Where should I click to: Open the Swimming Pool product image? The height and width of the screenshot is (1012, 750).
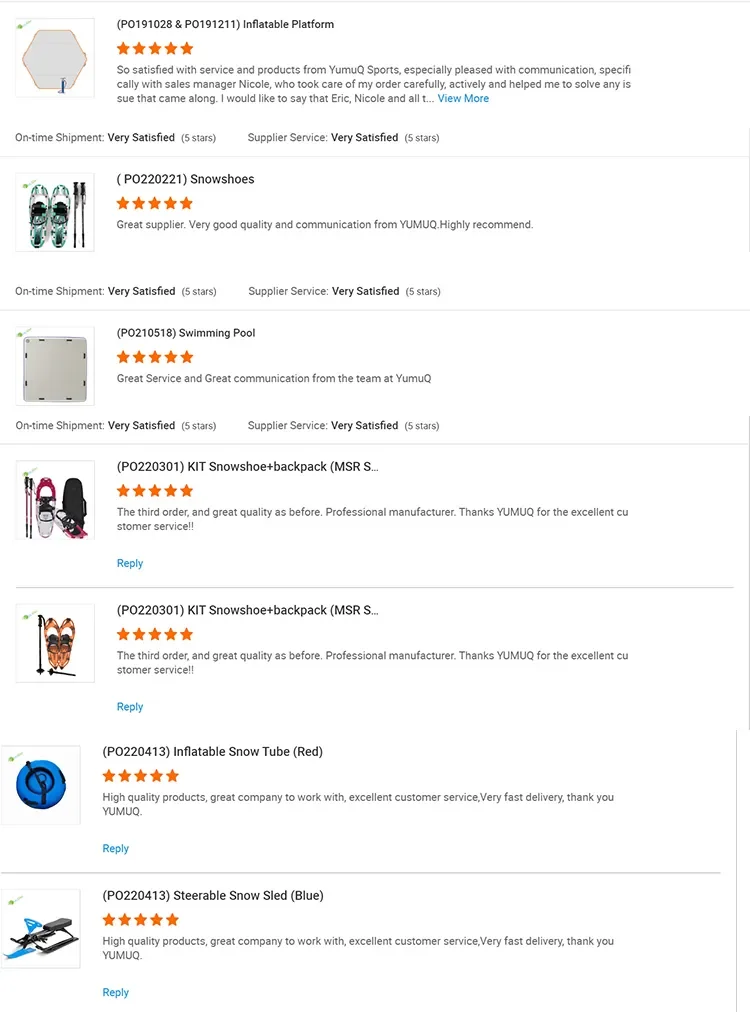click(55, 365)
